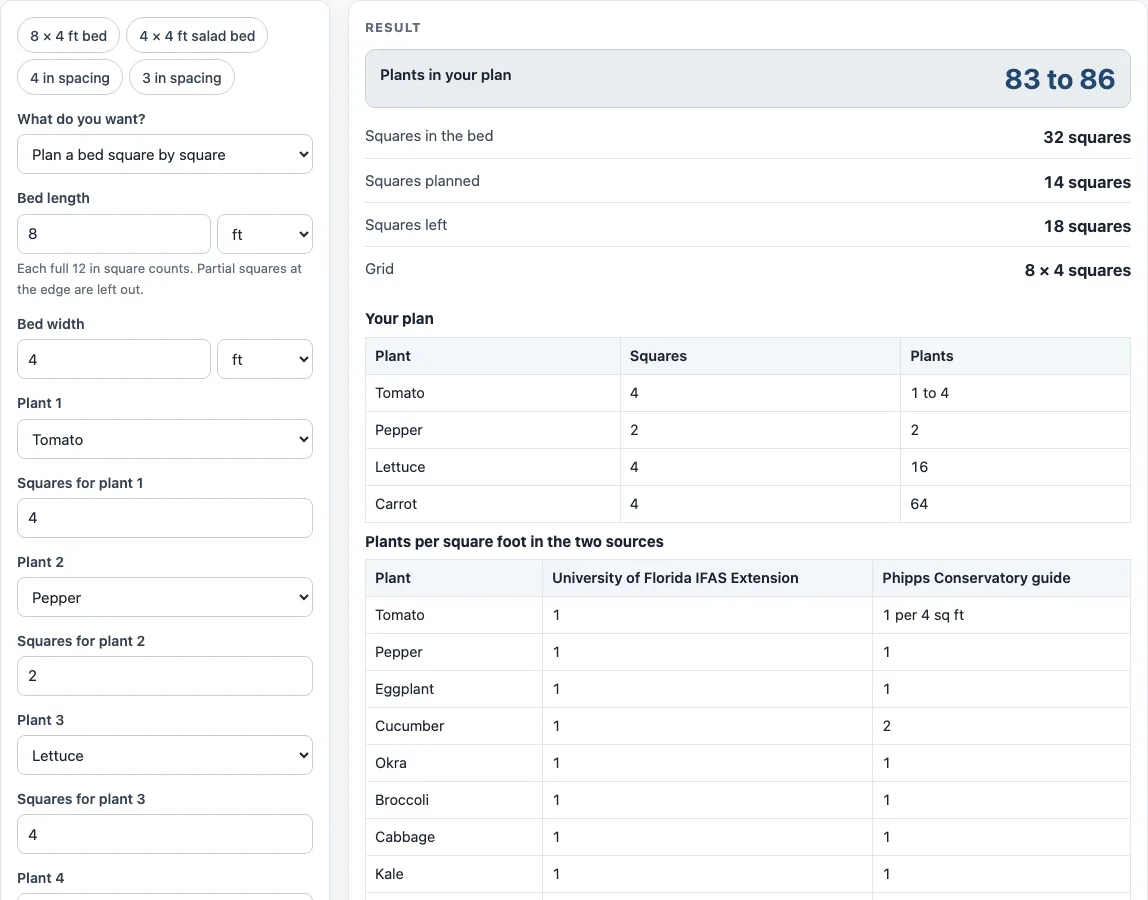Screen dimensions: 1148x900
Task: Open the 'What do you want?' dropdown
Action: (x=165, y=155)
